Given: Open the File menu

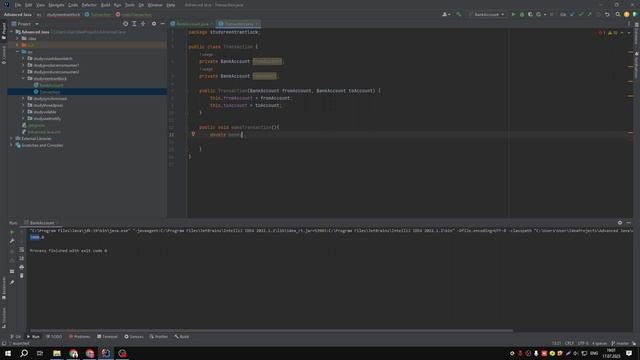Looking at the screenshot, I should (x=18, y=5).
